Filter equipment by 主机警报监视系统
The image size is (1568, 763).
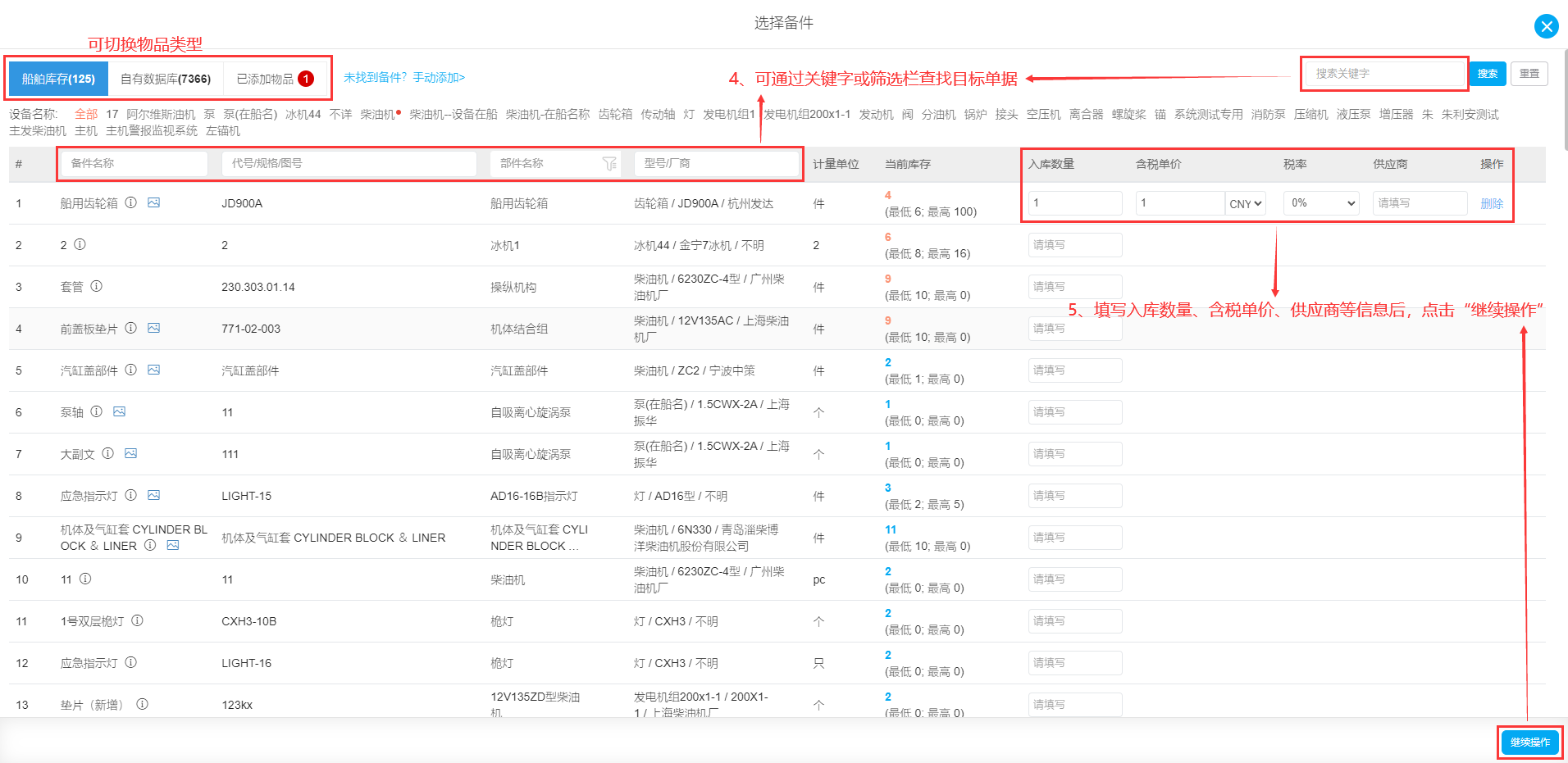[152, 130]
